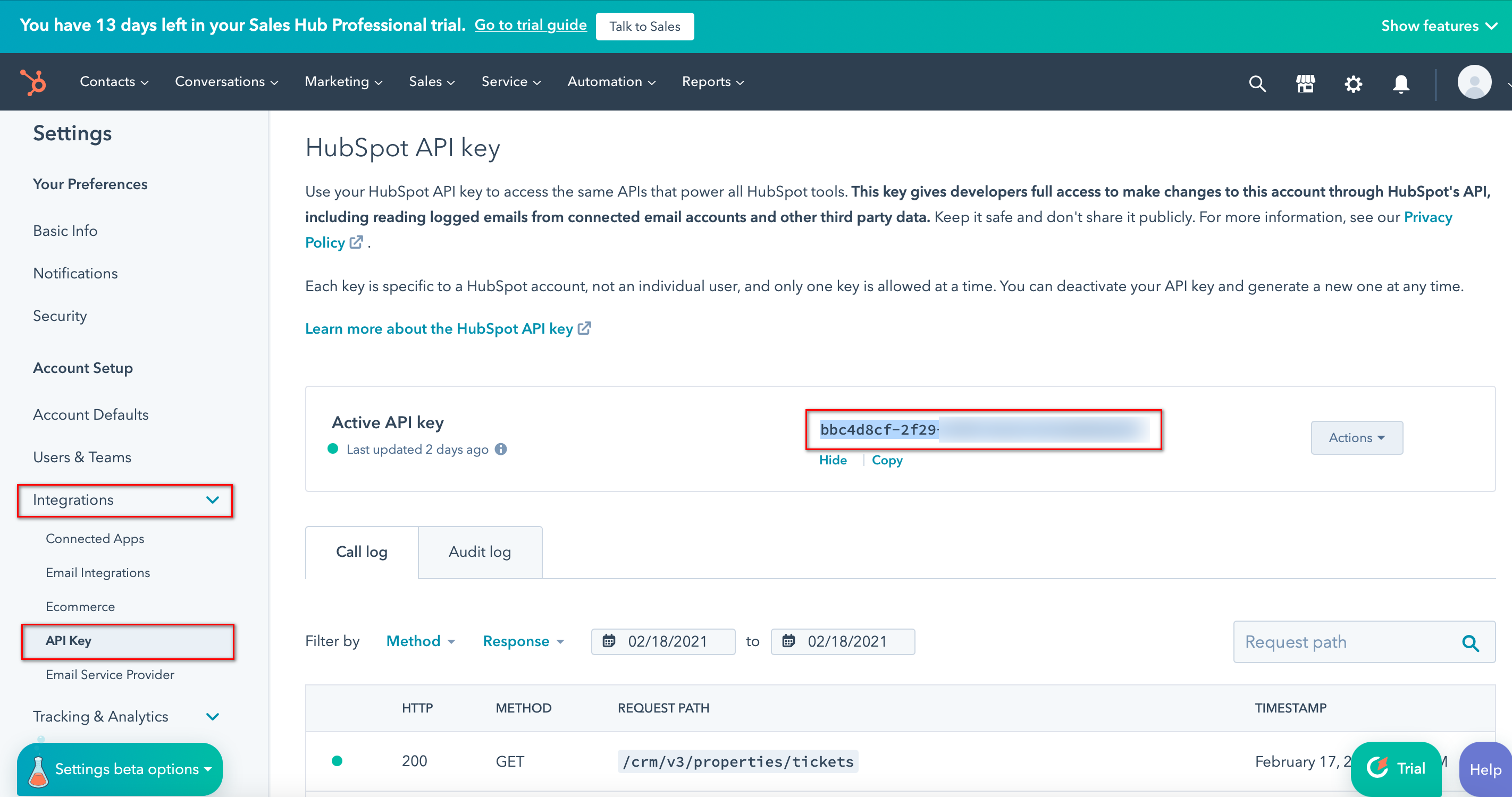Viewport: 1512px width, 797px height.
Task: Follow the Go to trial guide link
Action: click(x=530, y=25)
